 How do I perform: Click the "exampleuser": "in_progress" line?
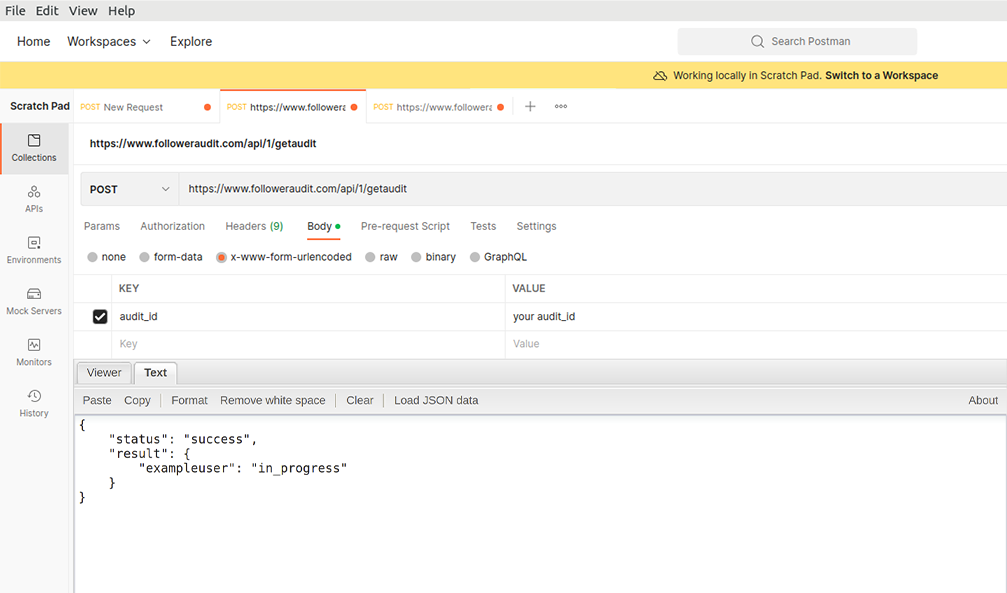pyautogui.click(x=243, y=468)
